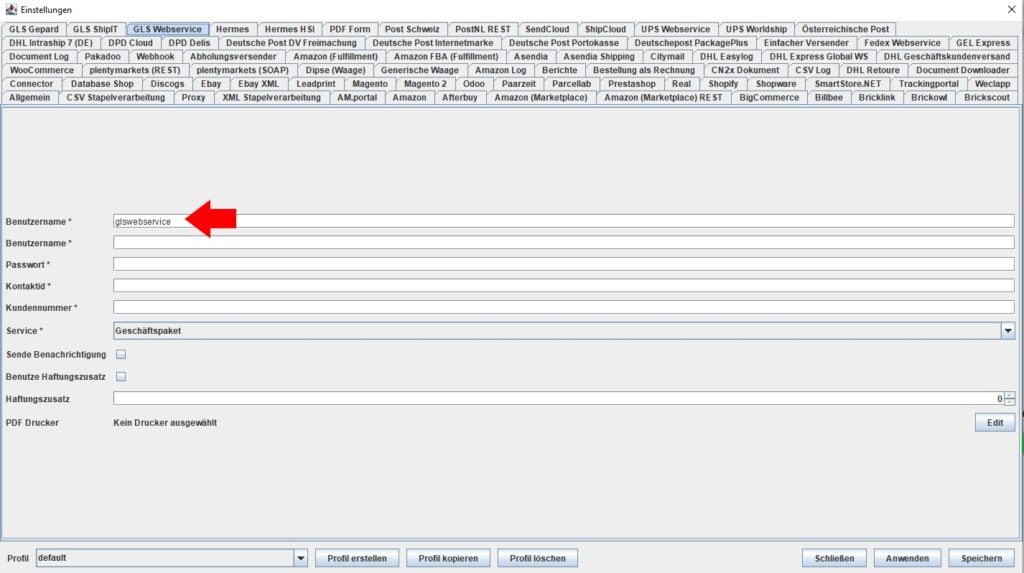The height and width of the screenshot is (573, 1024).
Task: Open the Shopify tab
Action: (723, 84)
